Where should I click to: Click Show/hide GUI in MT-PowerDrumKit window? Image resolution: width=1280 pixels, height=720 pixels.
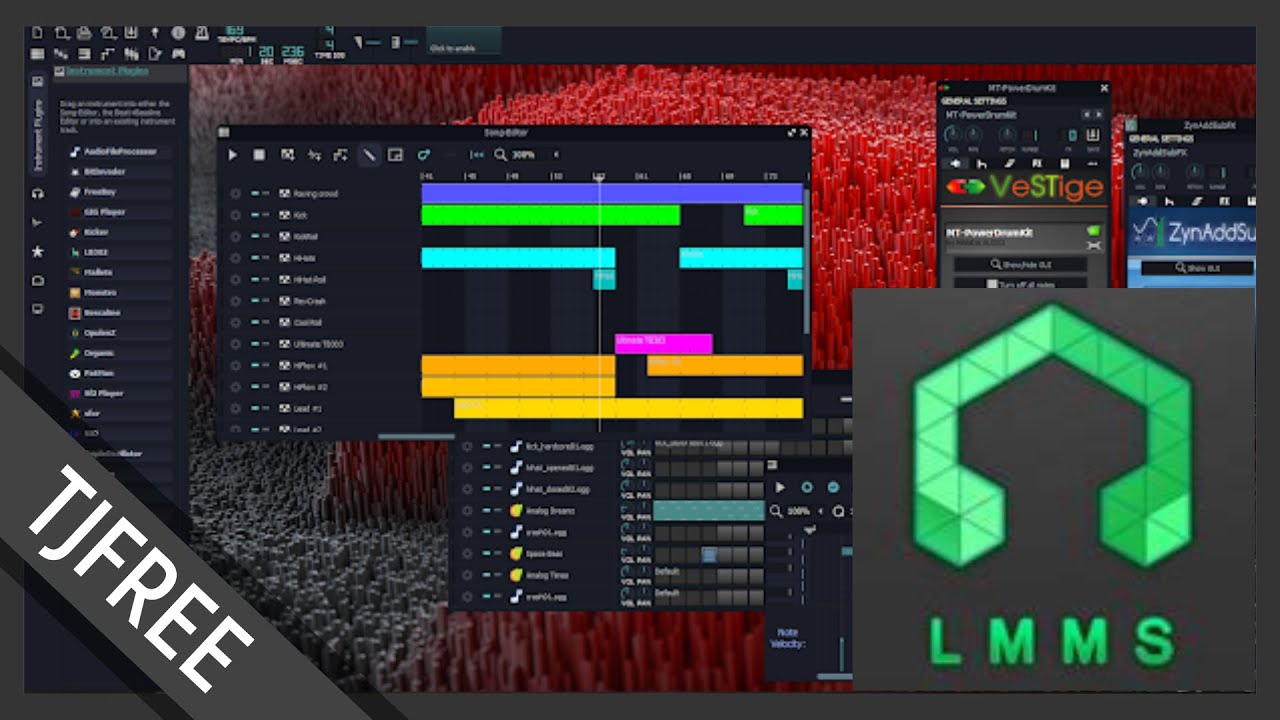(x=1020, y=264)
